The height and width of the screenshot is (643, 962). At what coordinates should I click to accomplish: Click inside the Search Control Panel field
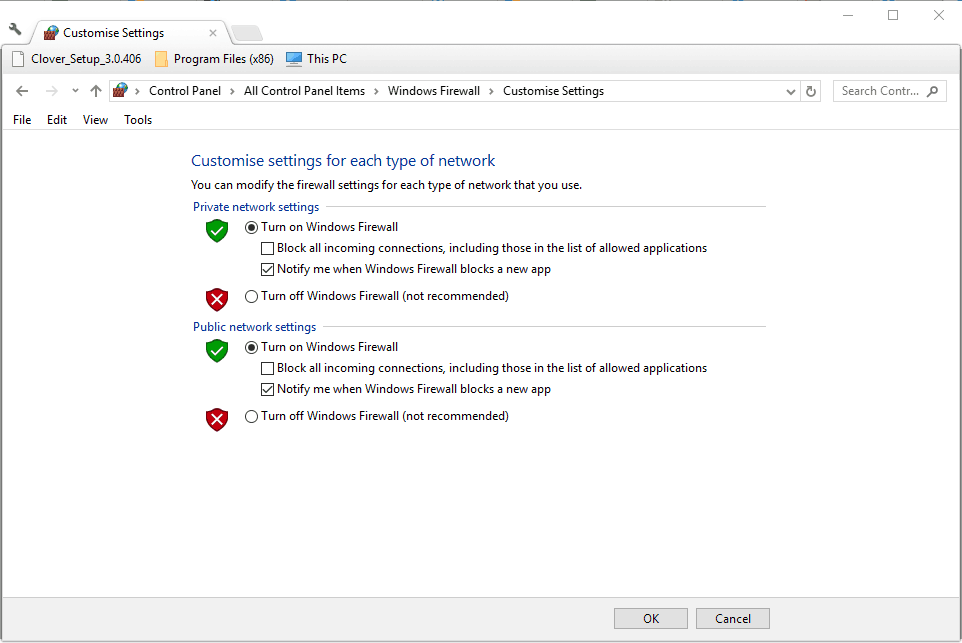888,90
